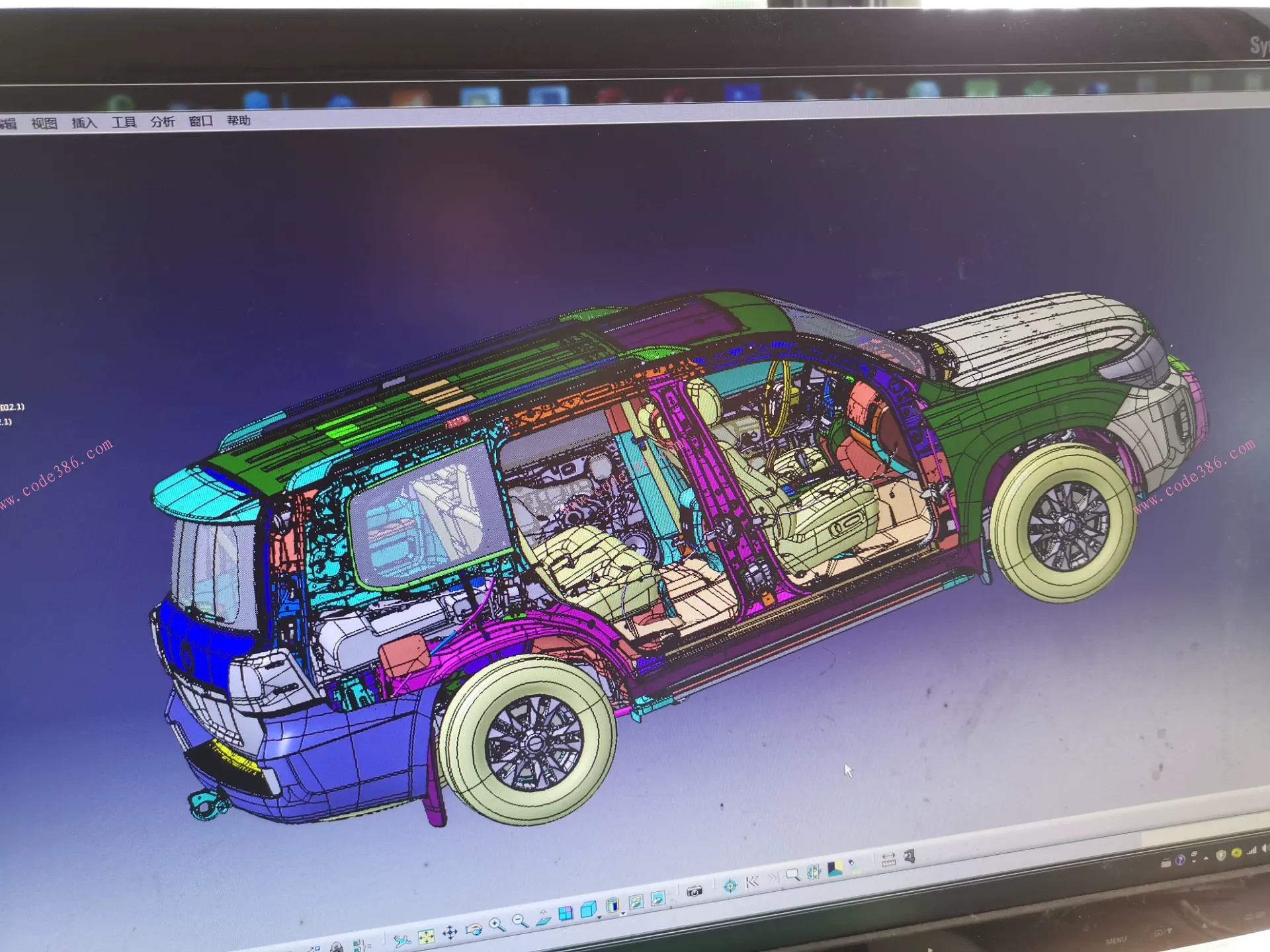Click the Fit All In icon
Image resolution: width=1270 pixels, height=952 pixels.
pyautogui.click(x=426, y=937)
